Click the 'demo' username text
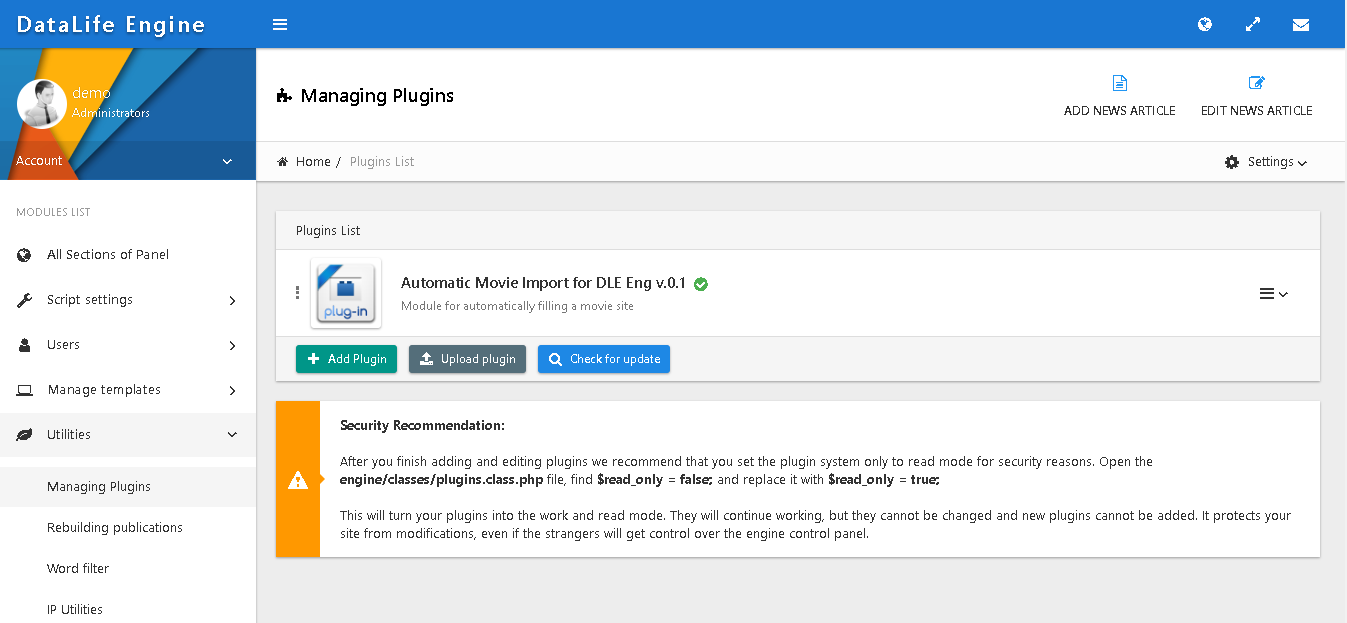 coord(91,93)
